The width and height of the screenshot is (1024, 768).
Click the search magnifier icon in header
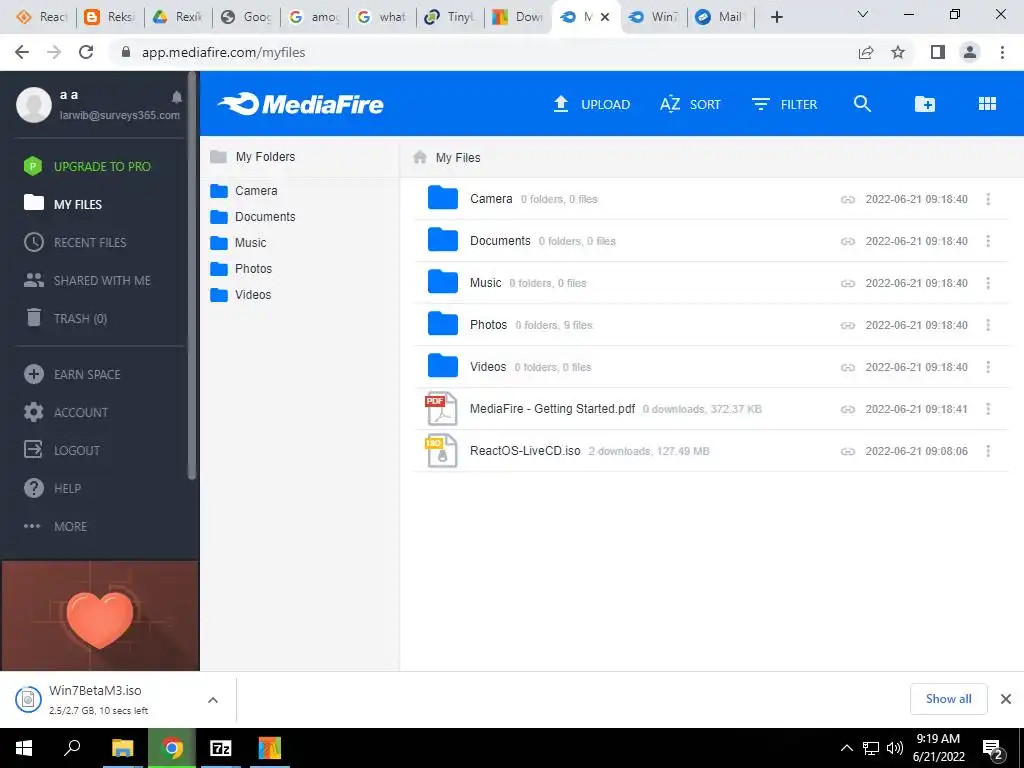point(862,104)
